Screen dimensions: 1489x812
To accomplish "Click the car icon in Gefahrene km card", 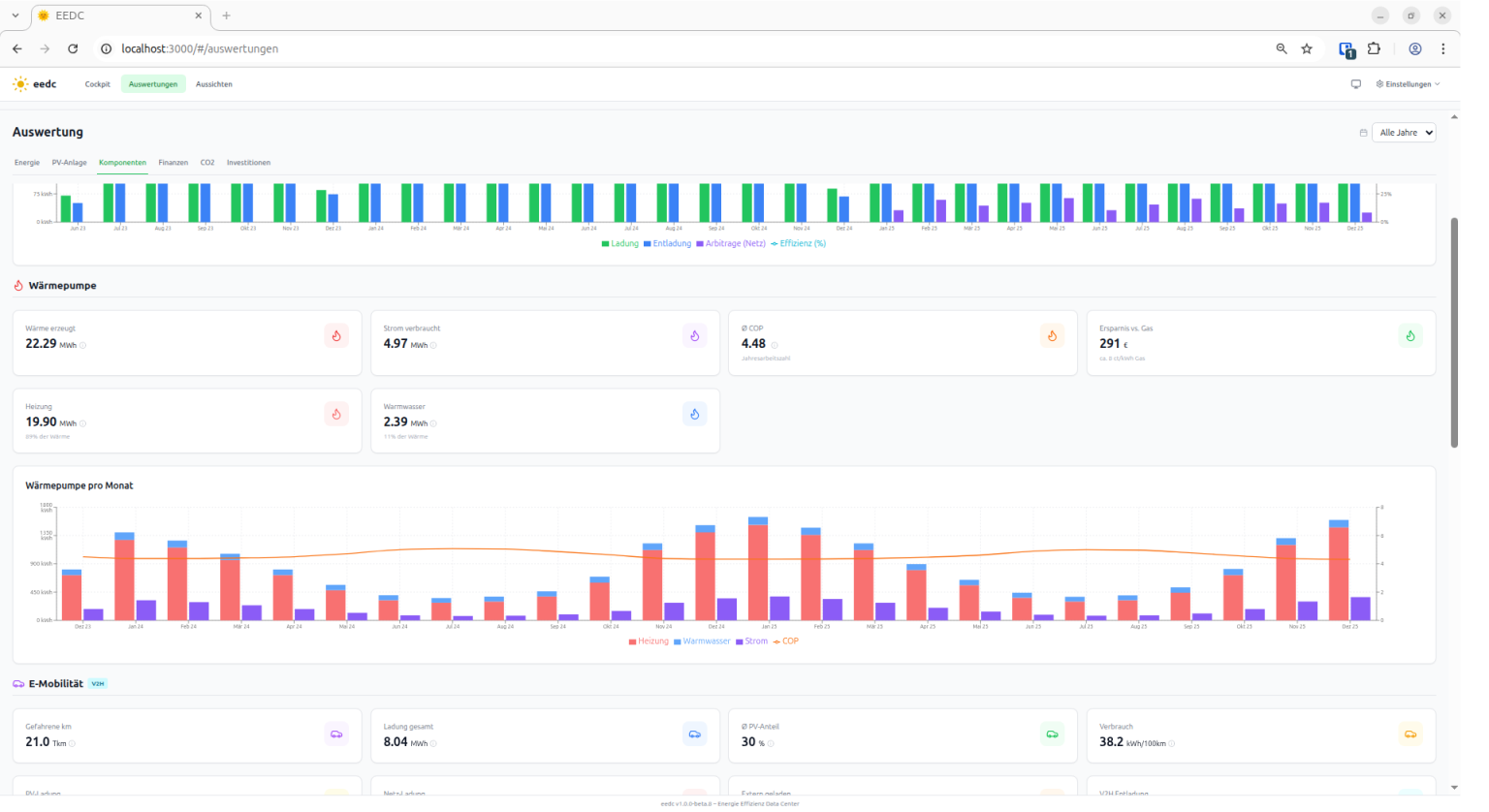I will [x=336, y=734].
